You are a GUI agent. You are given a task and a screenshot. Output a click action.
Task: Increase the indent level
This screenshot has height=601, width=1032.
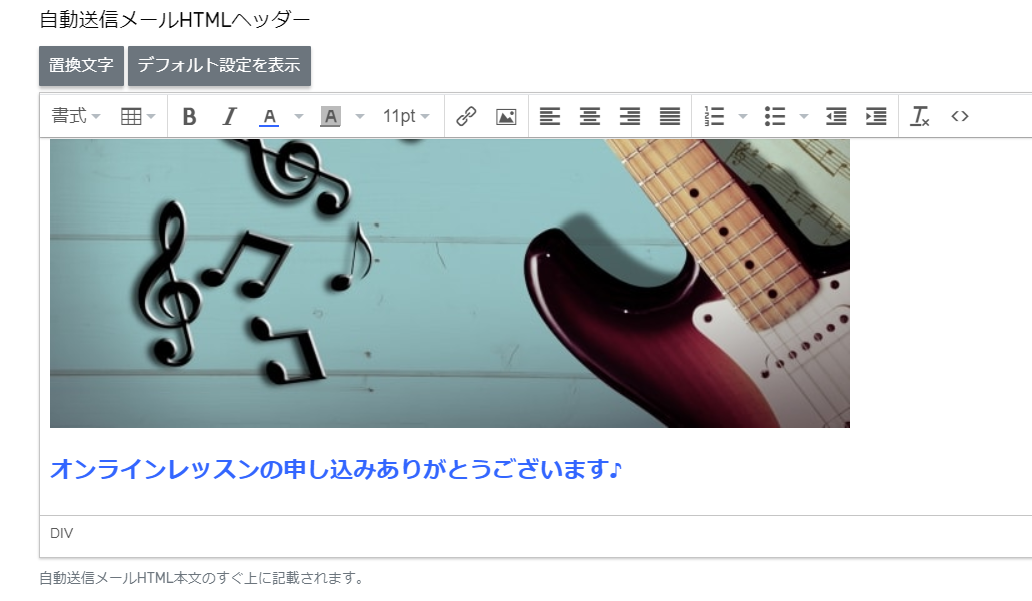pyautogui.click(x=876, y=117)
